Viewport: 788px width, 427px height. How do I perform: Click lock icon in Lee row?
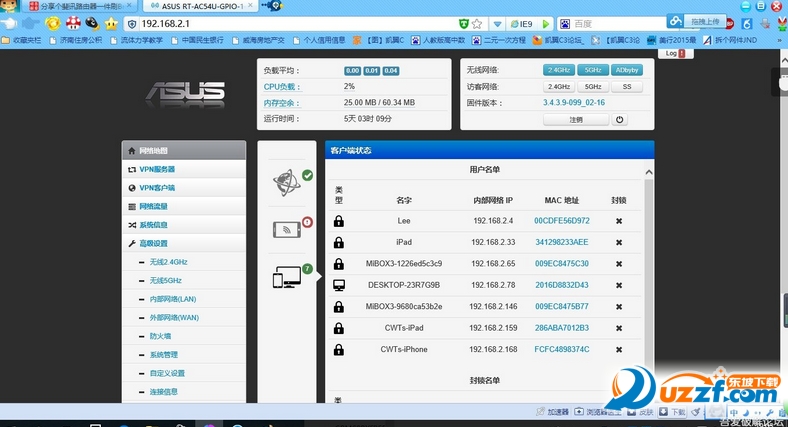coord(339,221)
